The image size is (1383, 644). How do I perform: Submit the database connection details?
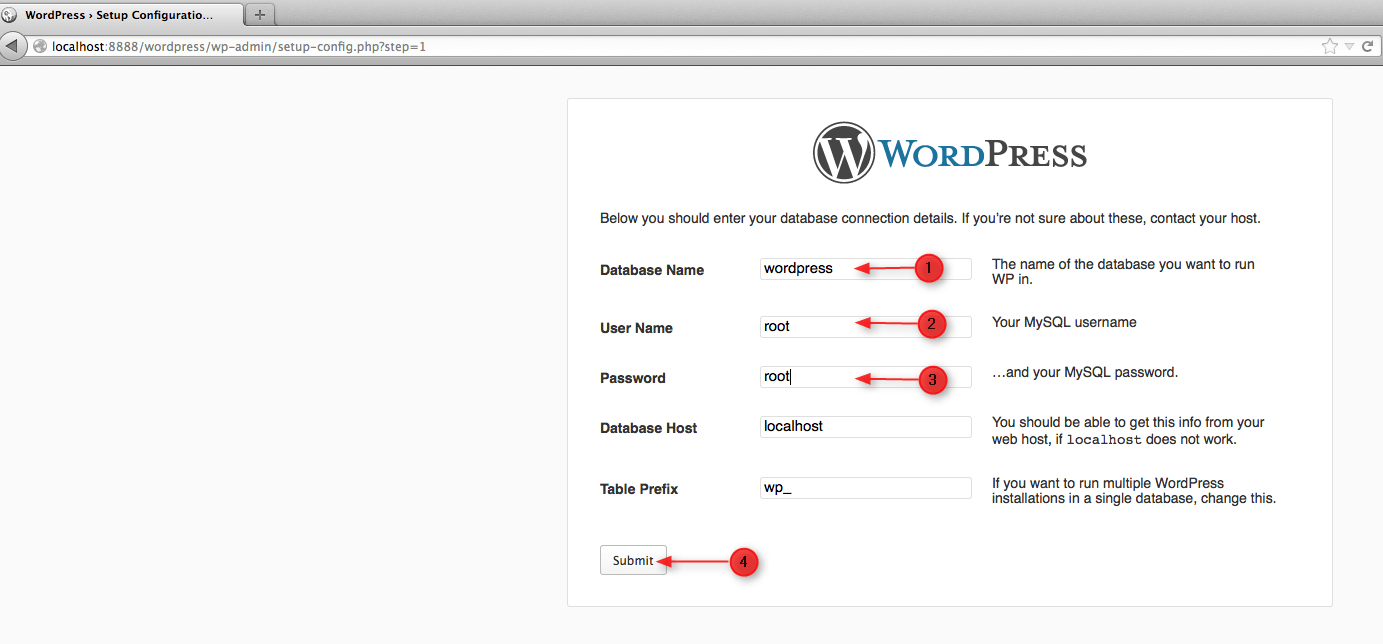pyautogui.click(x=633, y=560)
